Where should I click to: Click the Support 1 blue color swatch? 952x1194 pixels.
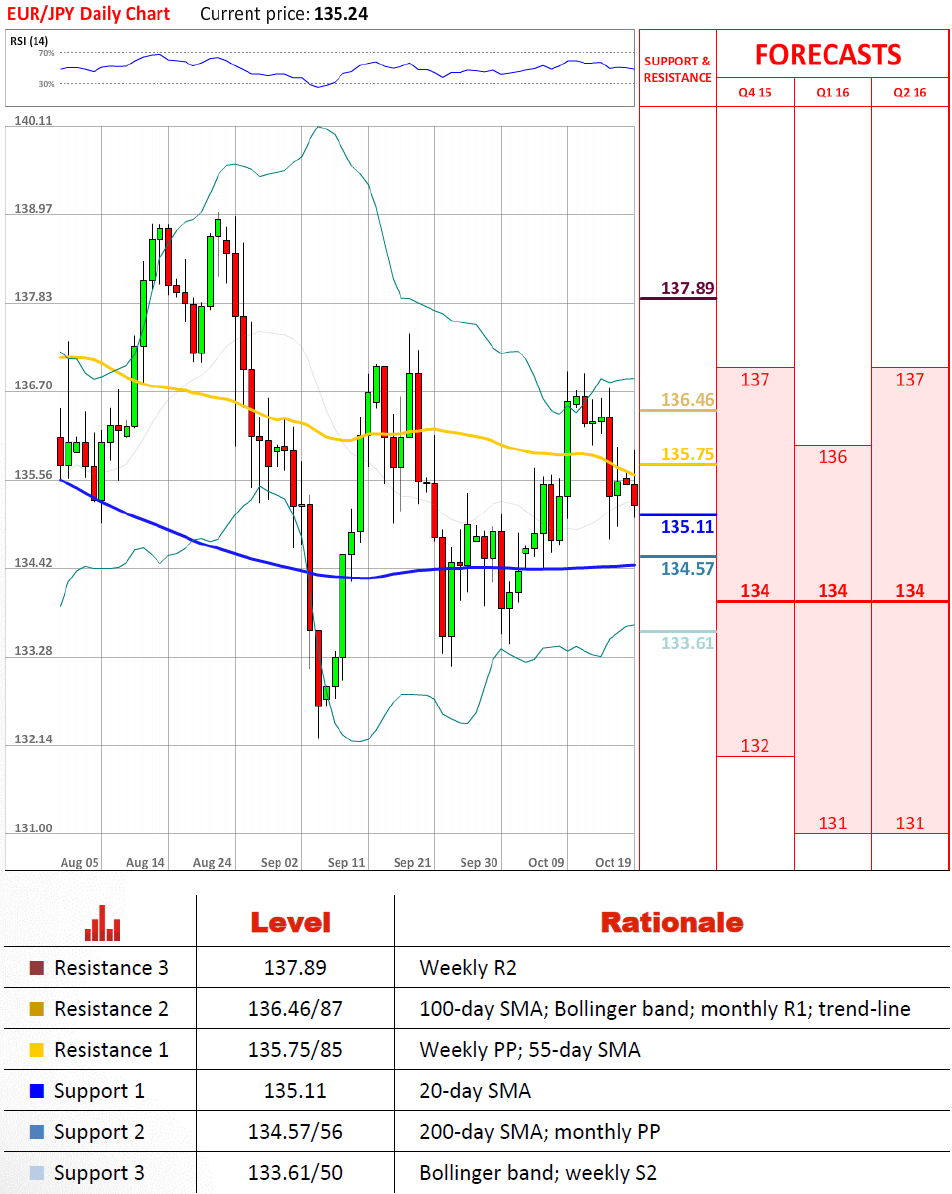coord(37,1091)
